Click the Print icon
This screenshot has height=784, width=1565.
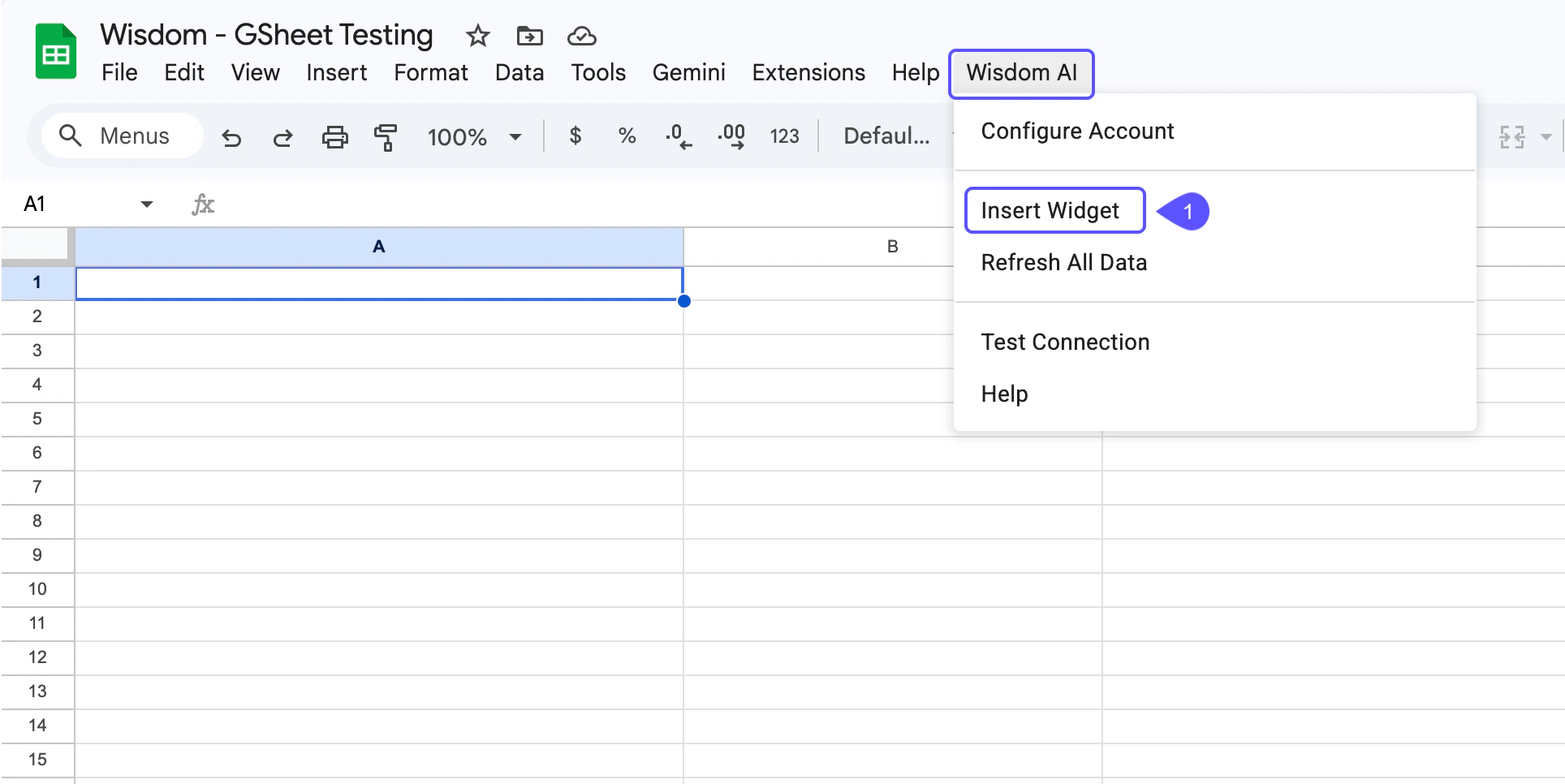point(334,136)
